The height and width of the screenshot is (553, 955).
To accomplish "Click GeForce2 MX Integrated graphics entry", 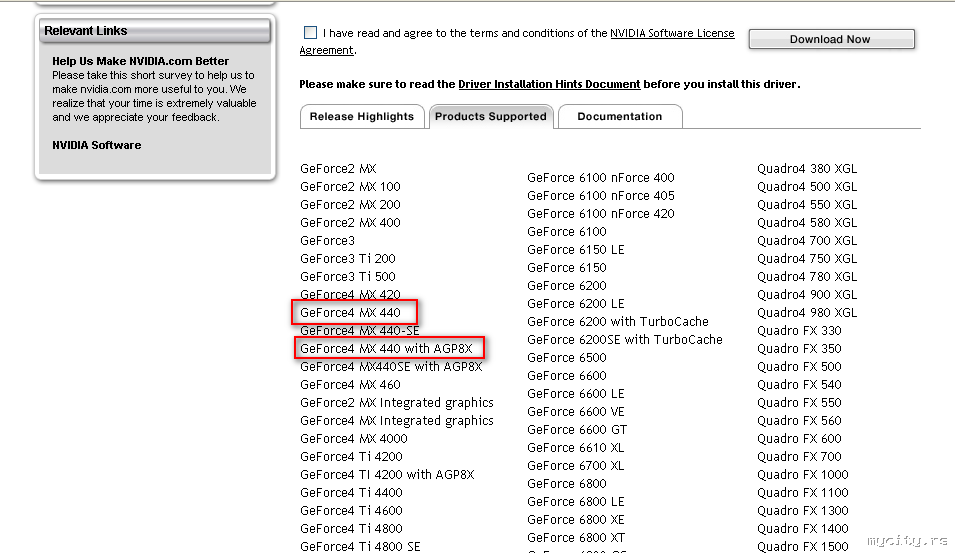I will point(396,403).
